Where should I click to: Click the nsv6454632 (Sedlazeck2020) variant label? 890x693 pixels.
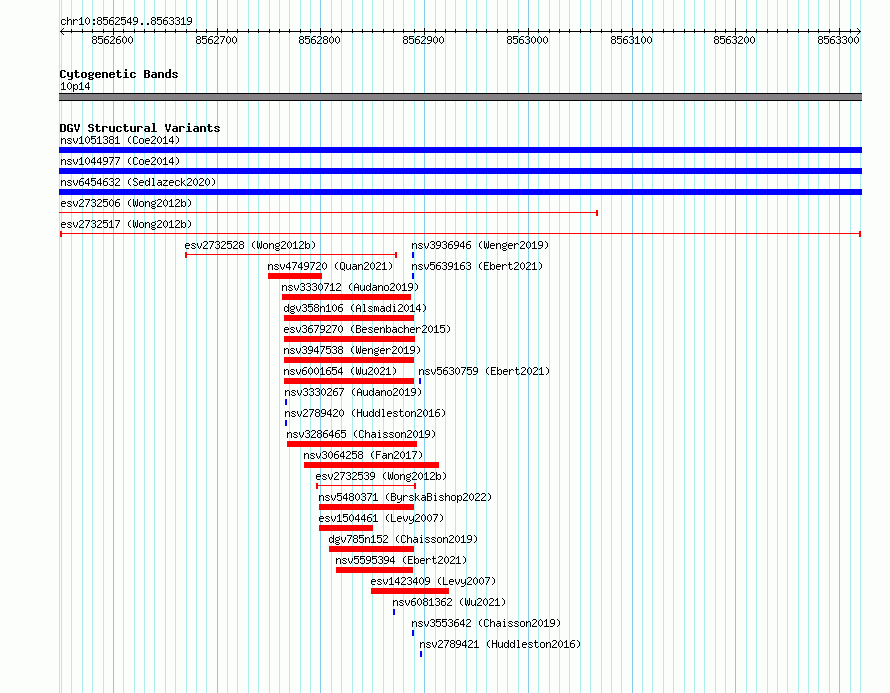(x=138, y=182)
